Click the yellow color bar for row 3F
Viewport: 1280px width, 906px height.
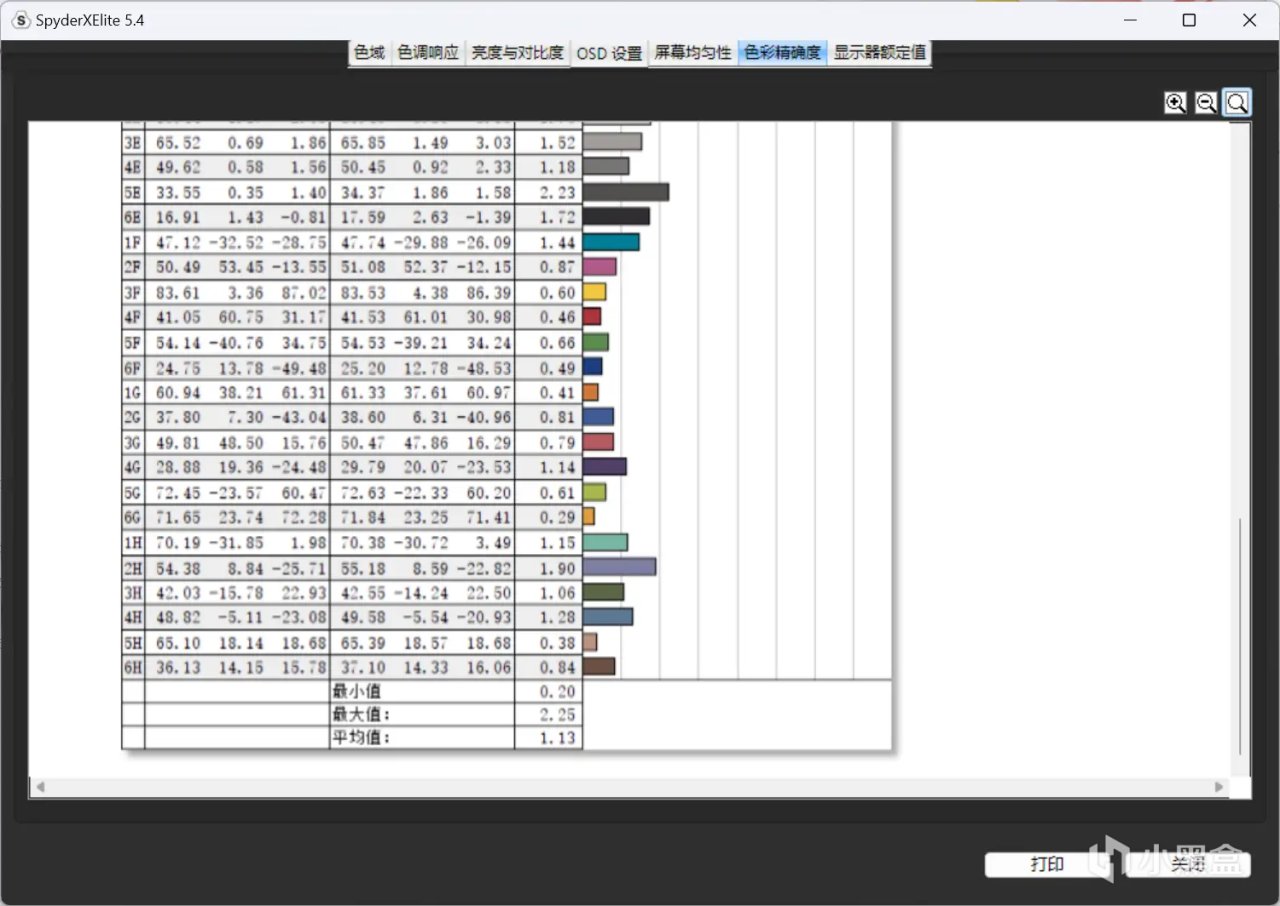click(x=595, y=292)
